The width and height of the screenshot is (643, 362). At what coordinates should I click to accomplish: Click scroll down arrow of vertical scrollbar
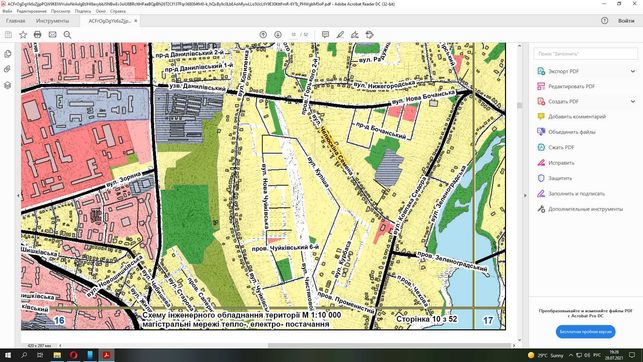(x=520, y=340)
